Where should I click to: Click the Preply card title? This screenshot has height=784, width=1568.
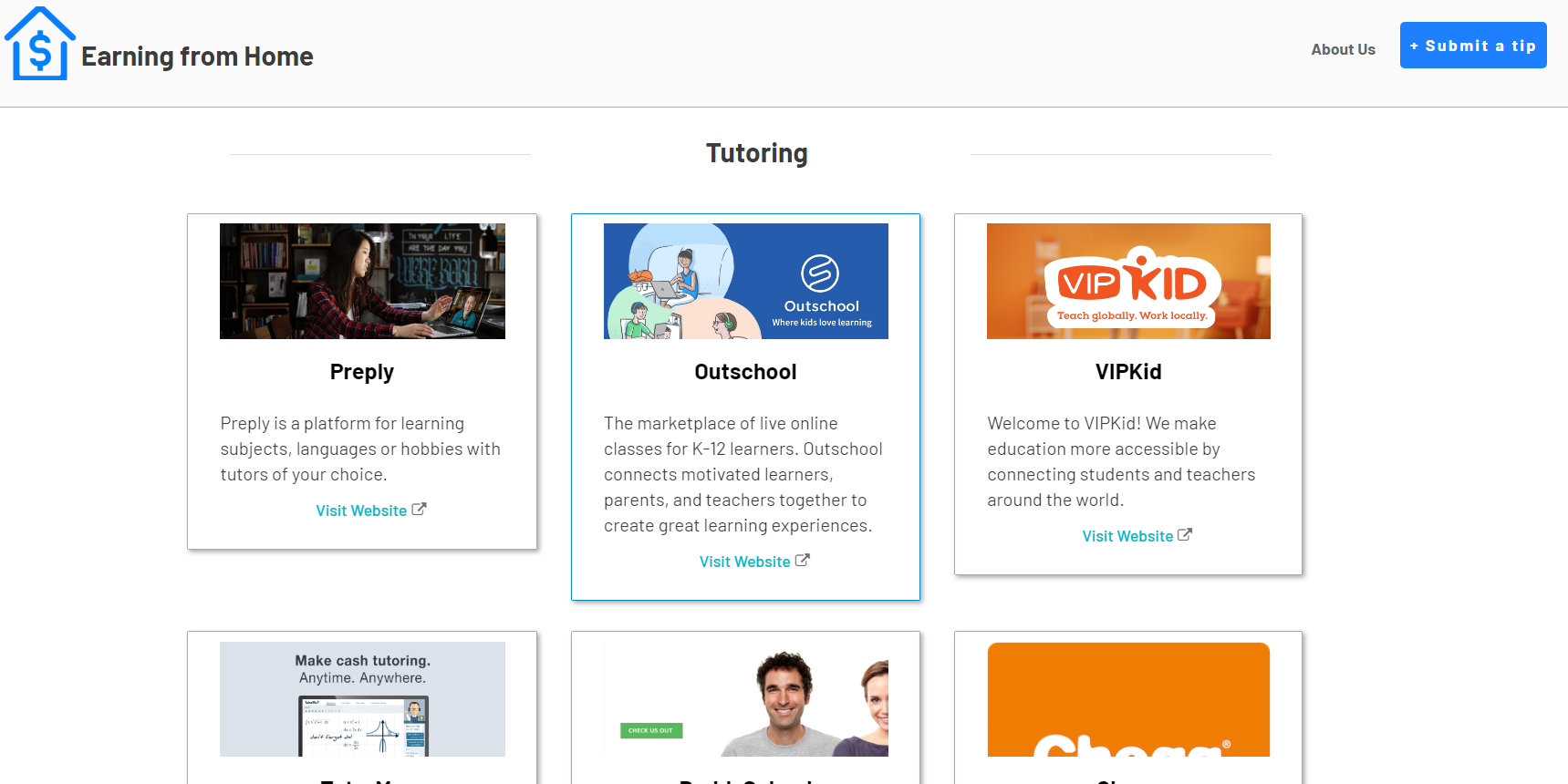362,372
